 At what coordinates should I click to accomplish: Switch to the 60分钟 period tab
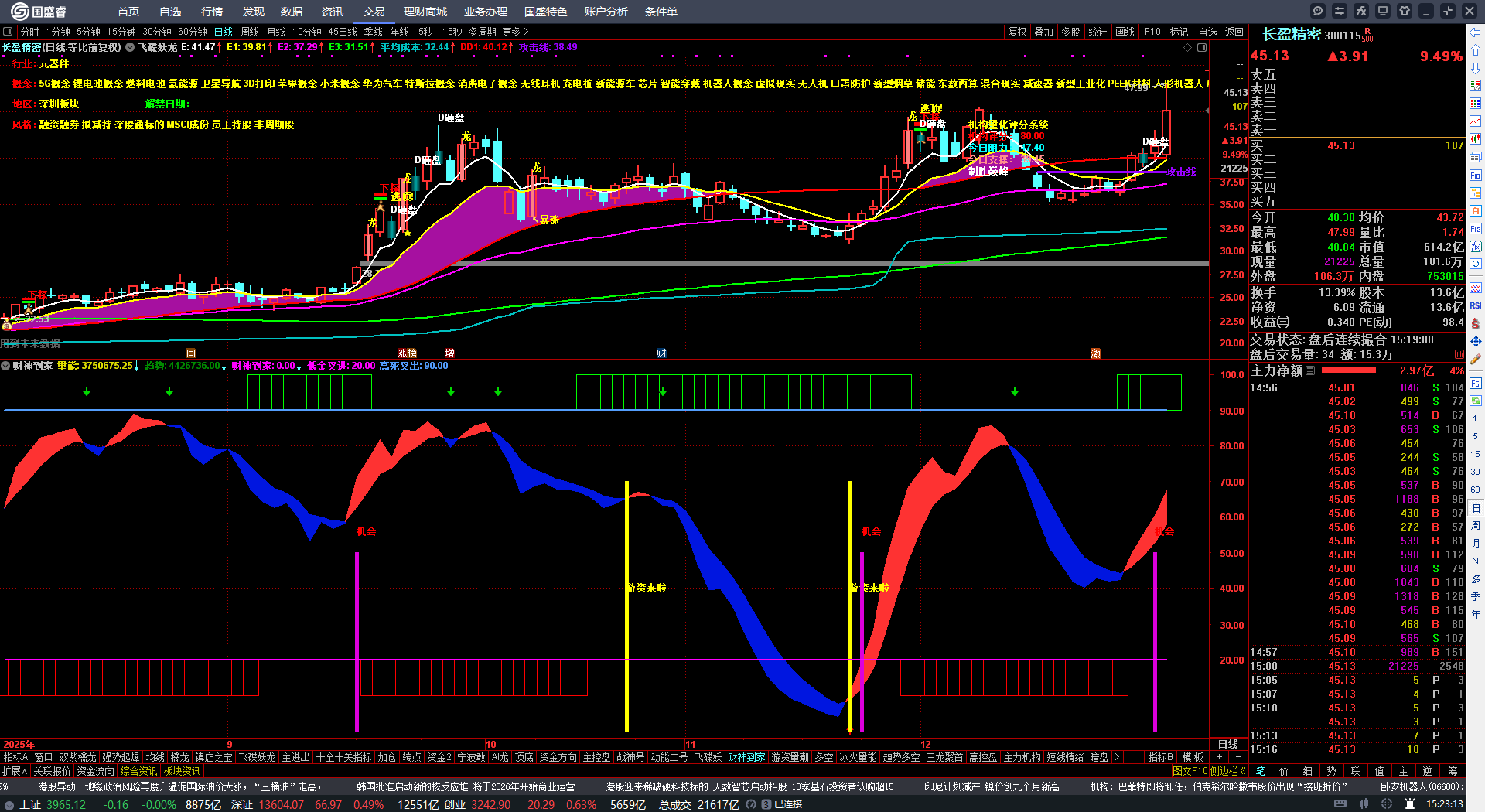tap(193, 32)
